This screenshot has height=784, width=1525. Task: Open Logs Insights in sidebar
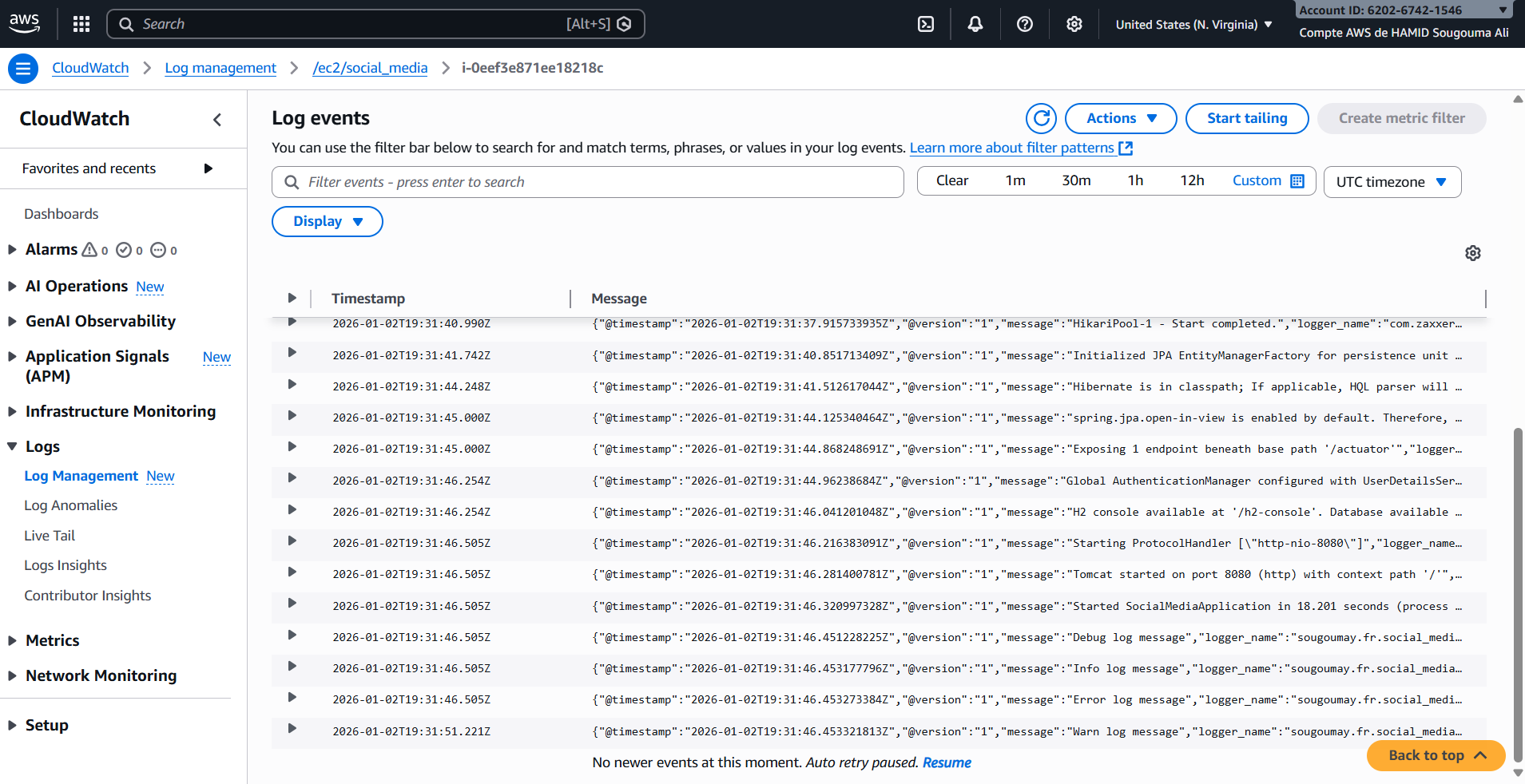click(x=66, y=565)
